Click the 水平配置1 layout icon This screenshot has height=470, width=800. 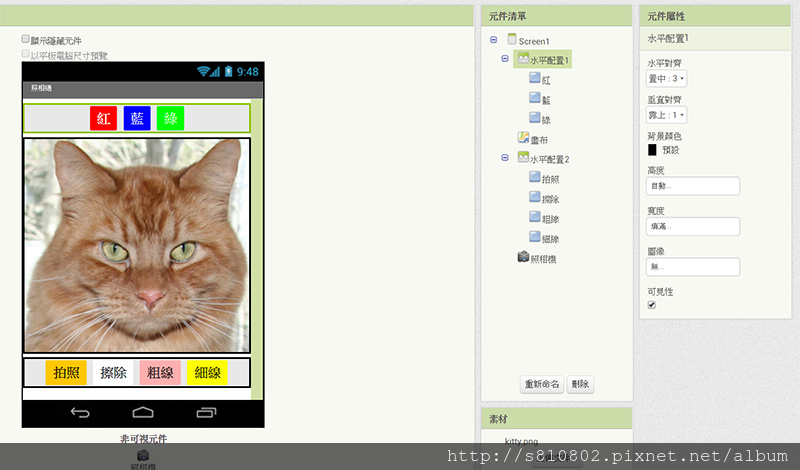(523, 59)
